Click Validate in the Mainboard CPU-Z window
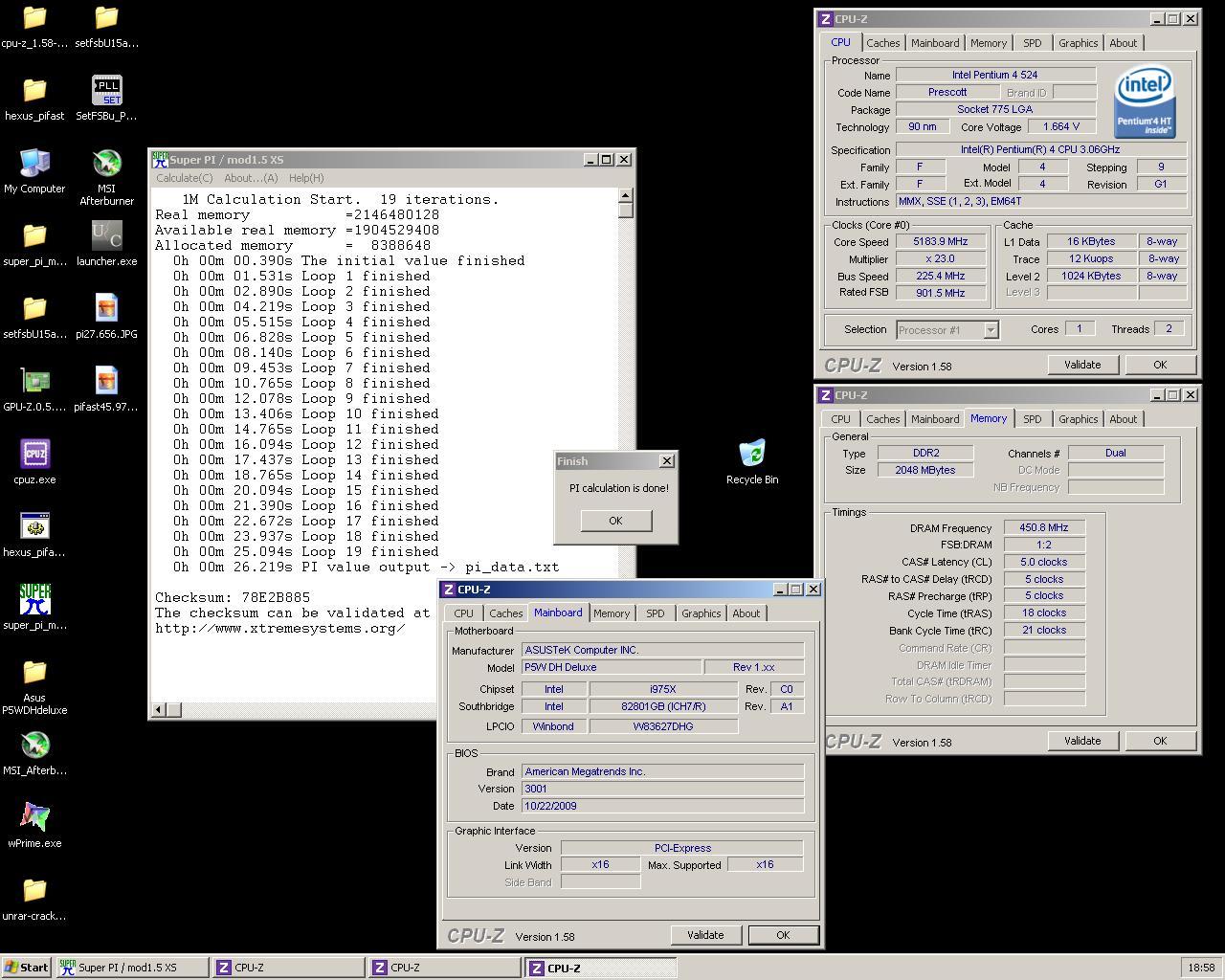Image resolution: width=1225 pixels, height=980 pixels. 705,935
